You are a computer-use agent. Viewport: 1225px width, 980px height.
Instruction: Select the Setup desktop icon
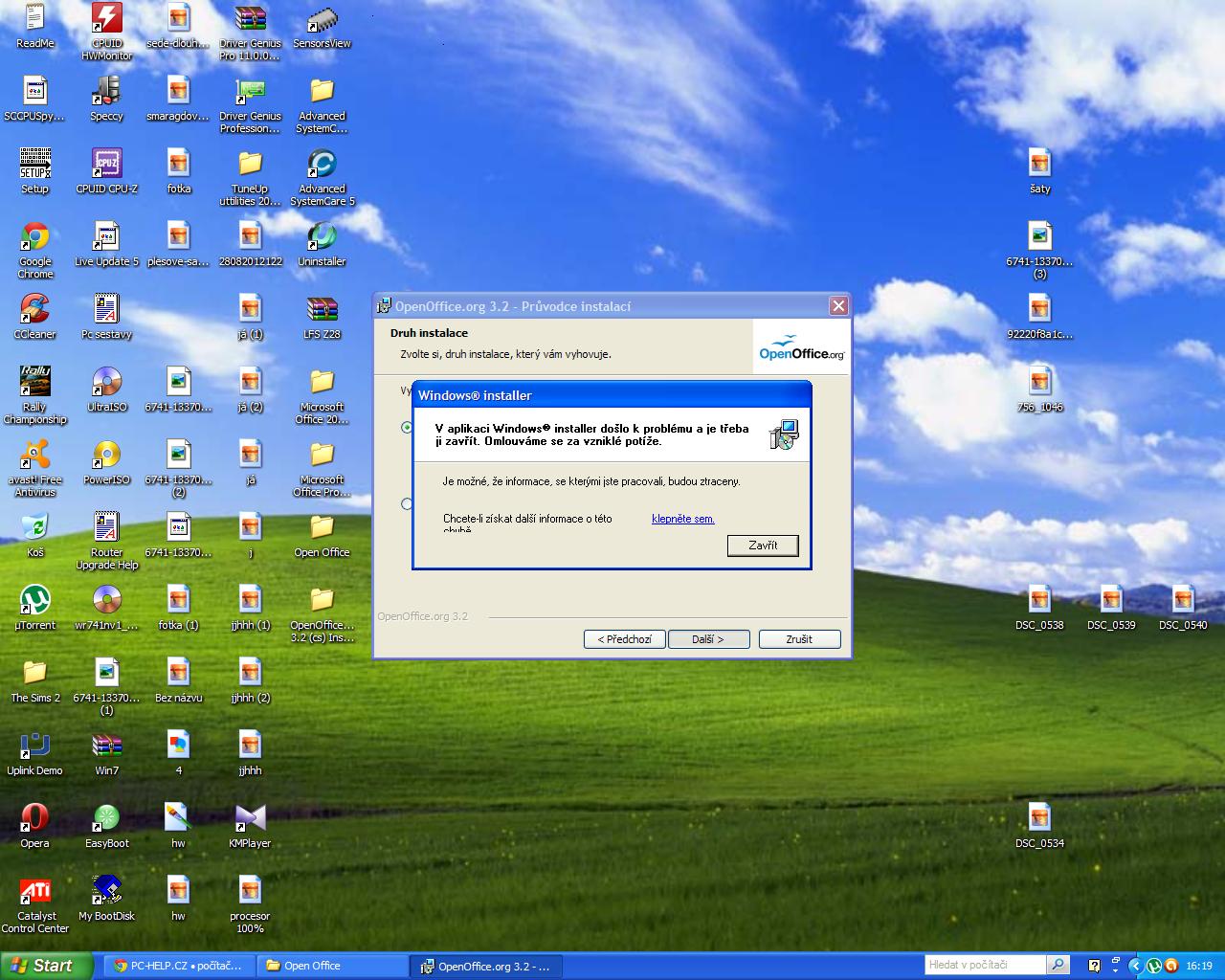[x=35, y=171]
